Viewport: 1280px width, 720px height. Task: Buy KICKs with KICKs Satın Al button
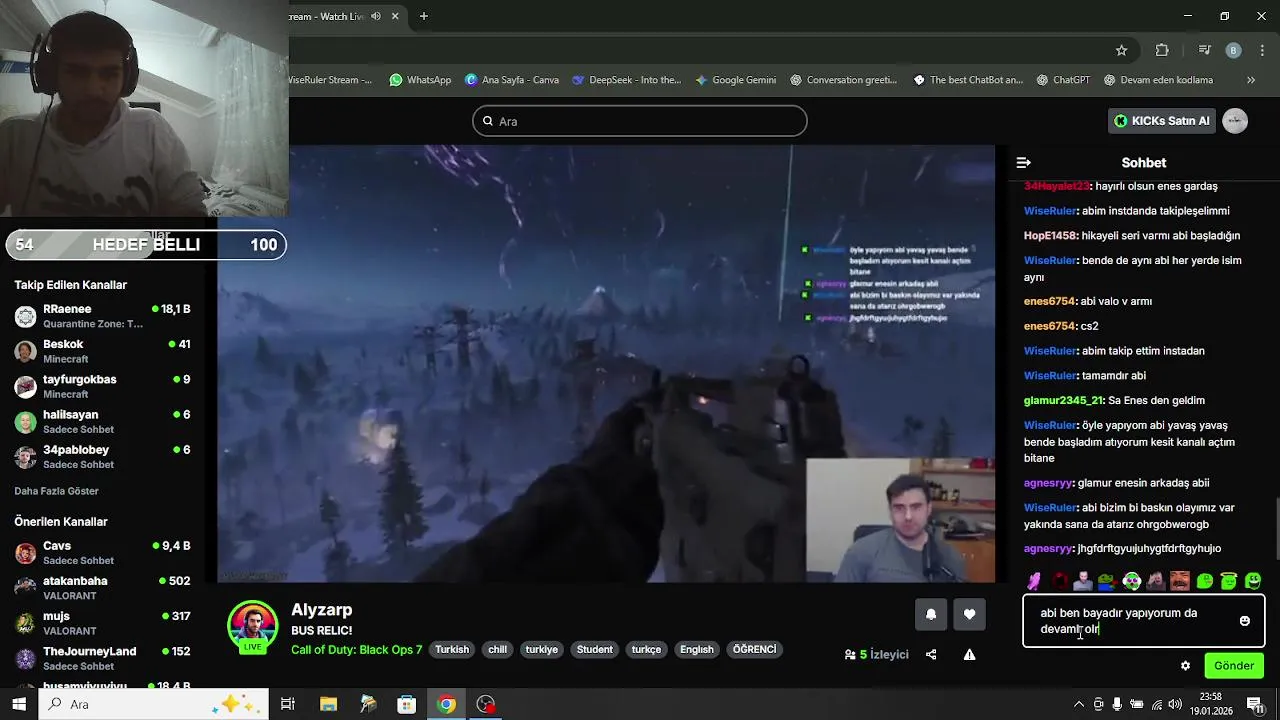[x=1162, y=121]
